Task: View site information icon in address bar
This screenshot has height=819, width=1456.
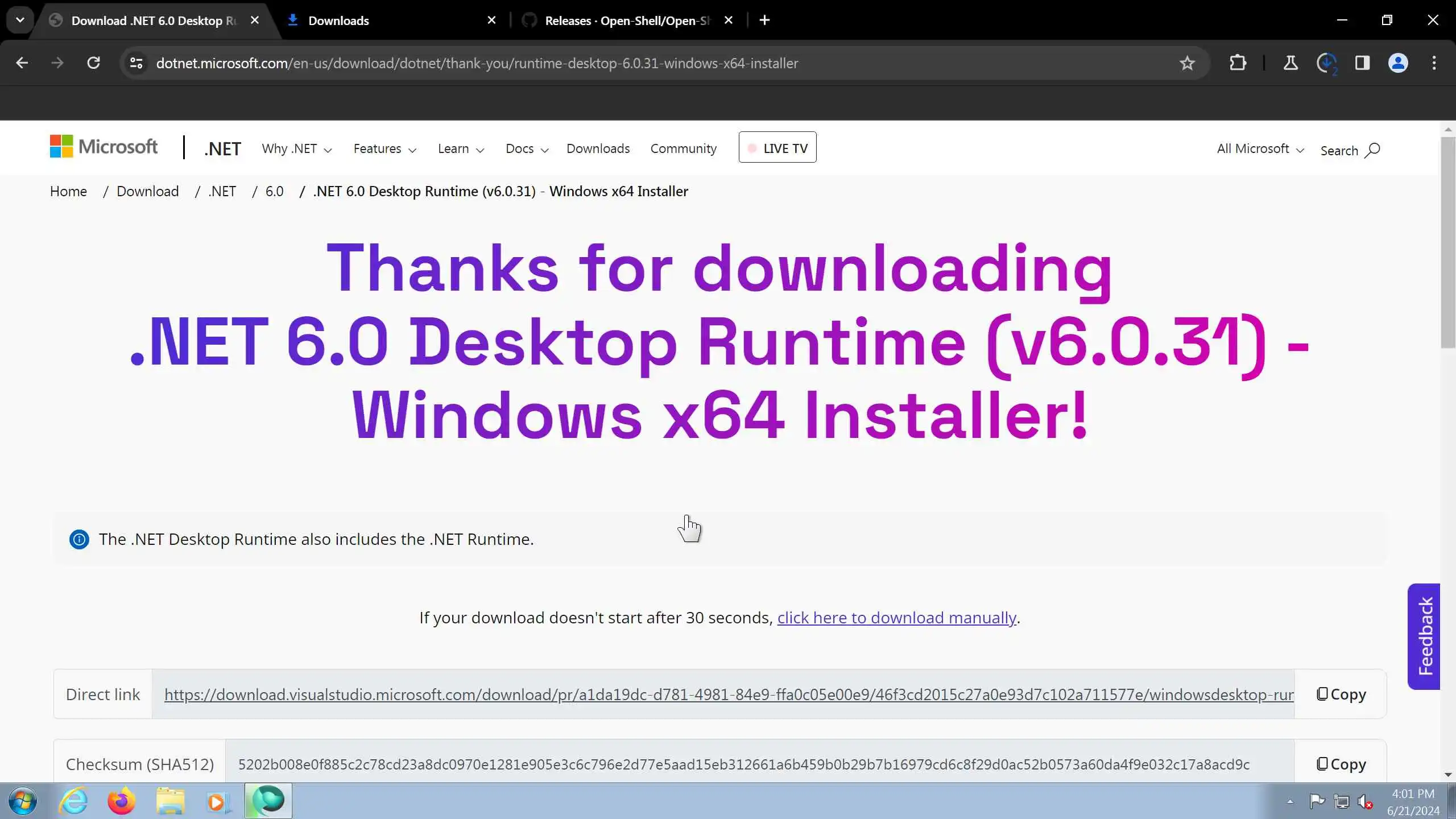Action: pyautogui.click(x=136, y=63)
